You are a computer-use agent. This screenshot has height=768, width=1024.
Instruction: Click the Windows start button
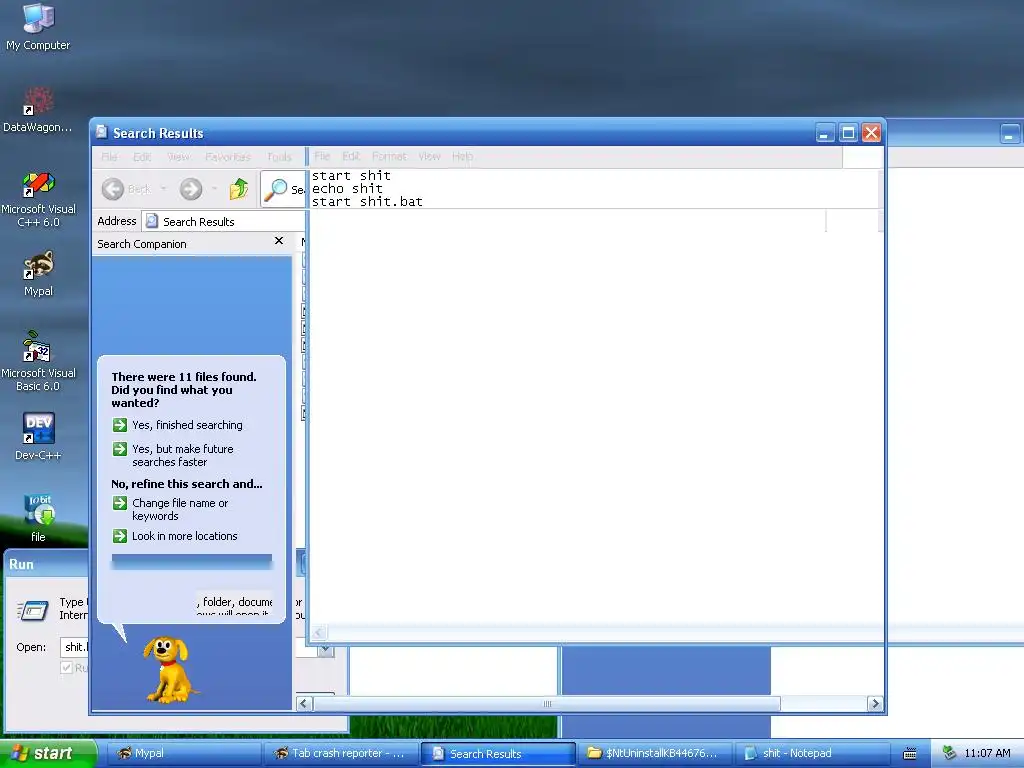(x=48, y=753)
